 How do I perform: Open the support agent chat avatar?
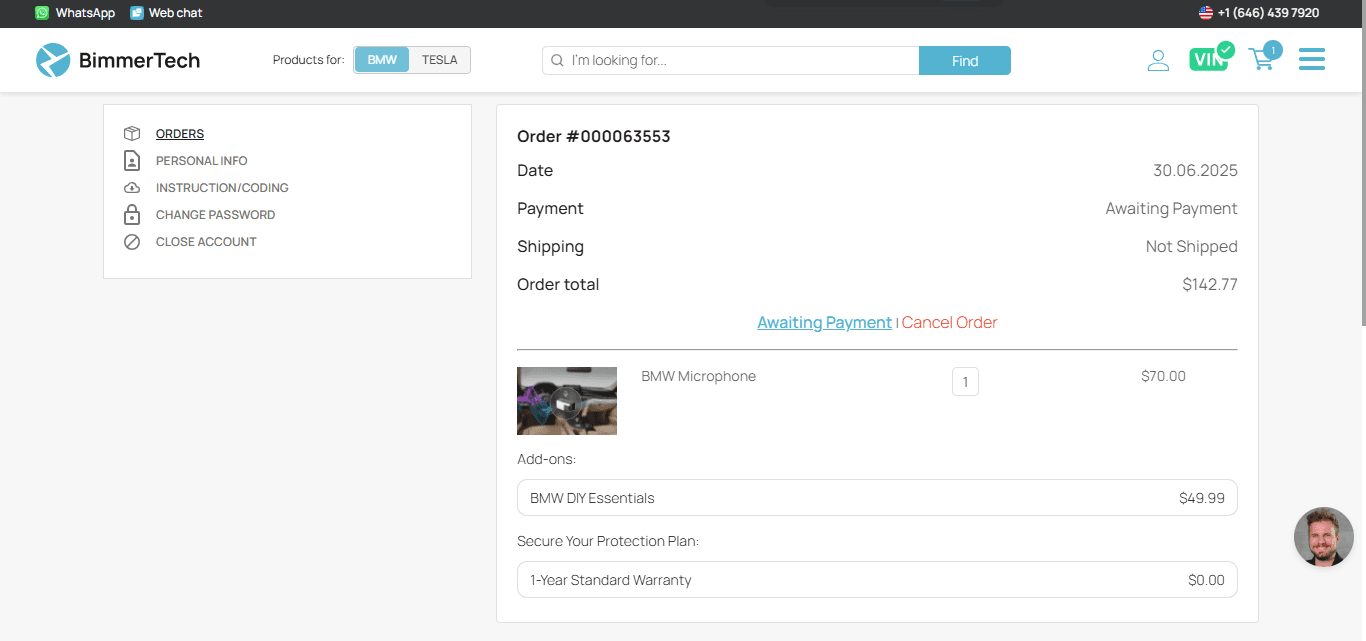coord(1323,537)
